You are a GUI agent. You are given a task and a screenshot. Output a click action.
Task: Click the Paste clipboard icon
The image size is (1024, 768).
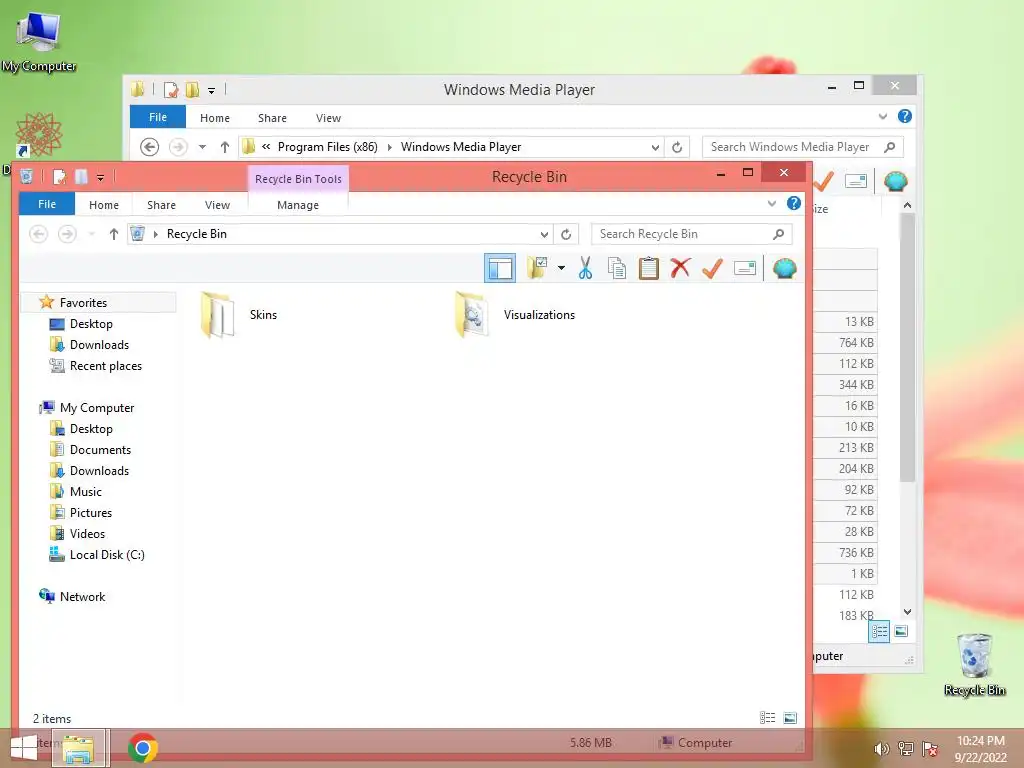tap(648, 268)
